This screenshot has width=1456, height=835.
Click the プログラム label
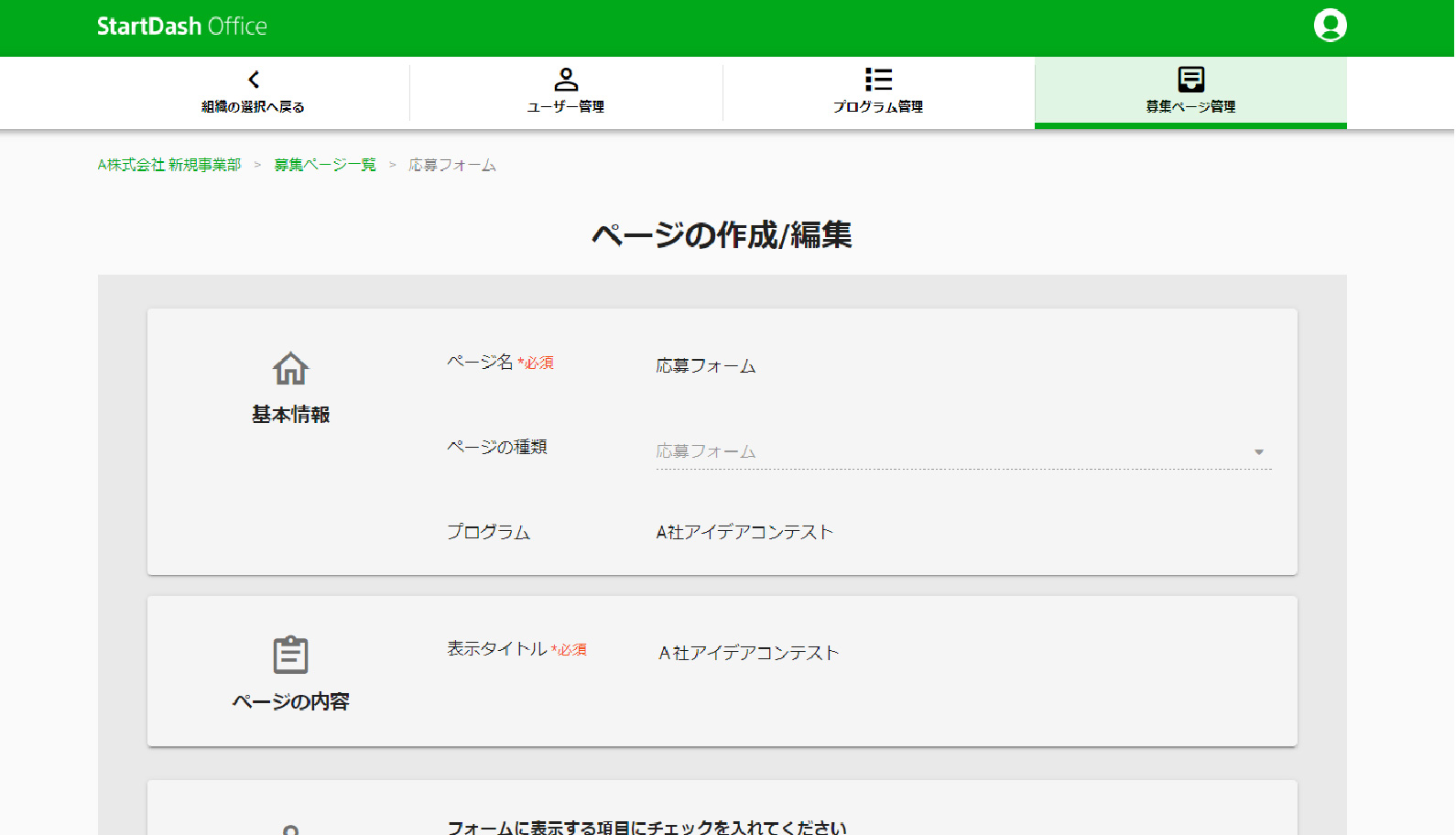tap(488, 532)
